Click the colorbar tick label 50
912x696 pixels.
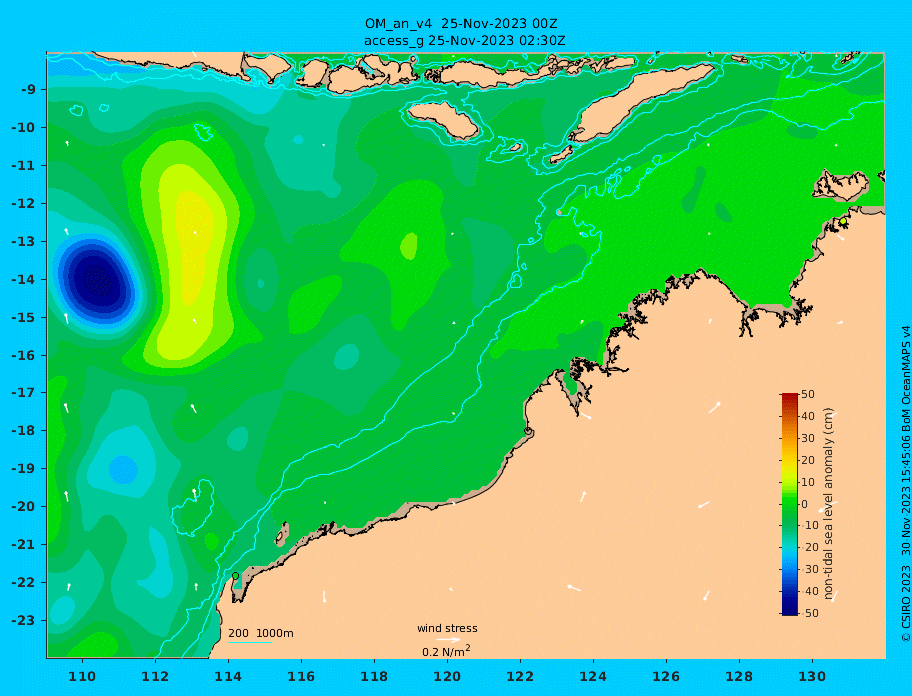pyautogui.click(x=808, y=394)
